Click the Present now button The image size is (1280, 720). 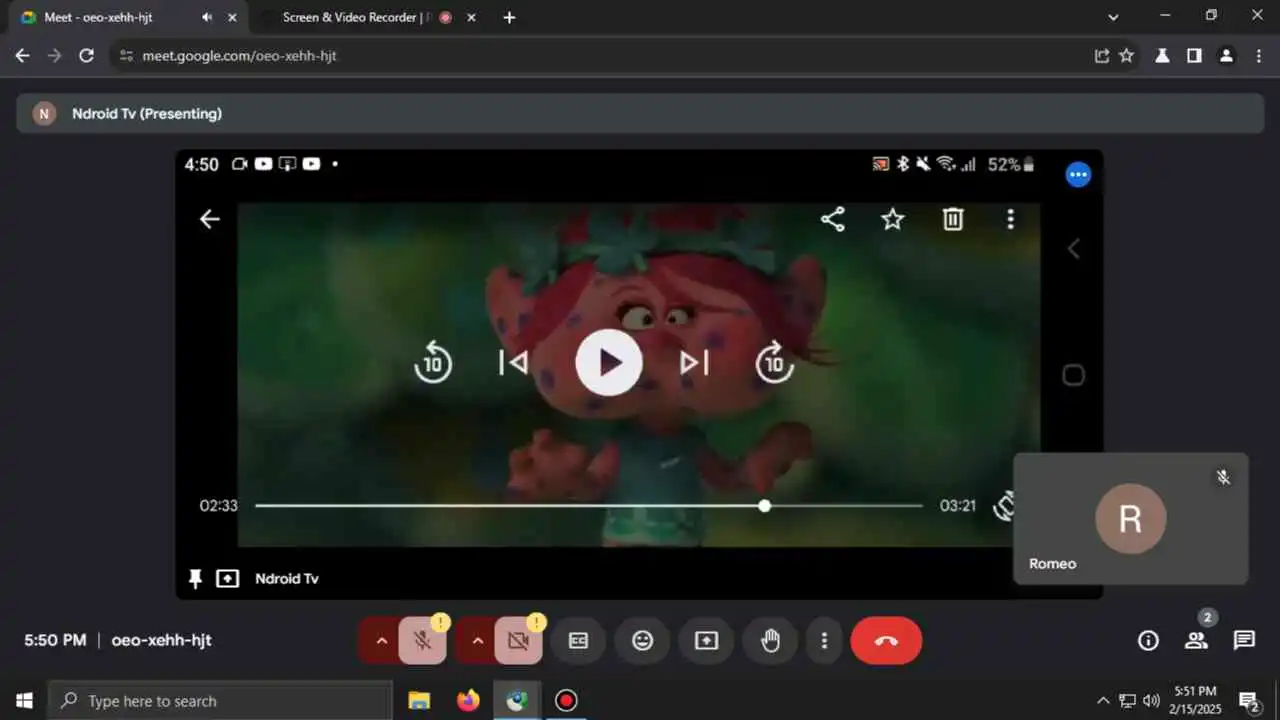[706, 641]
